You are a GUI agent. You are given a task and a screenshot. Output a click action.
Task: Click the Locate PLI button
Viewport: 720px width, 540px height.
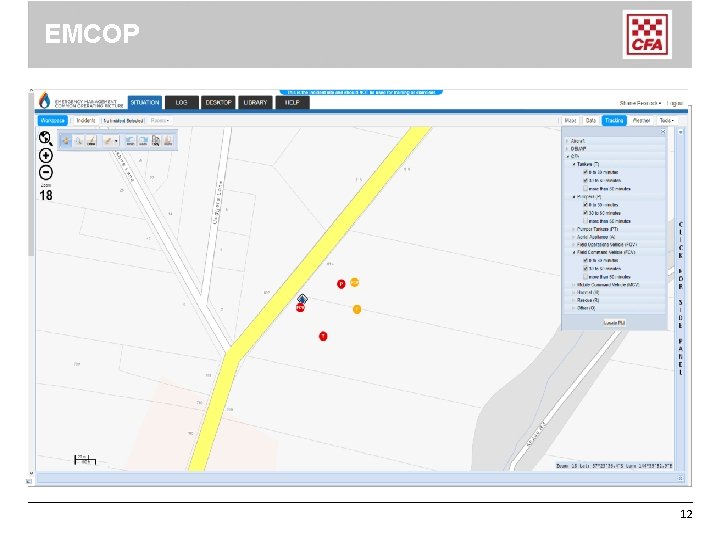[614, 323]
